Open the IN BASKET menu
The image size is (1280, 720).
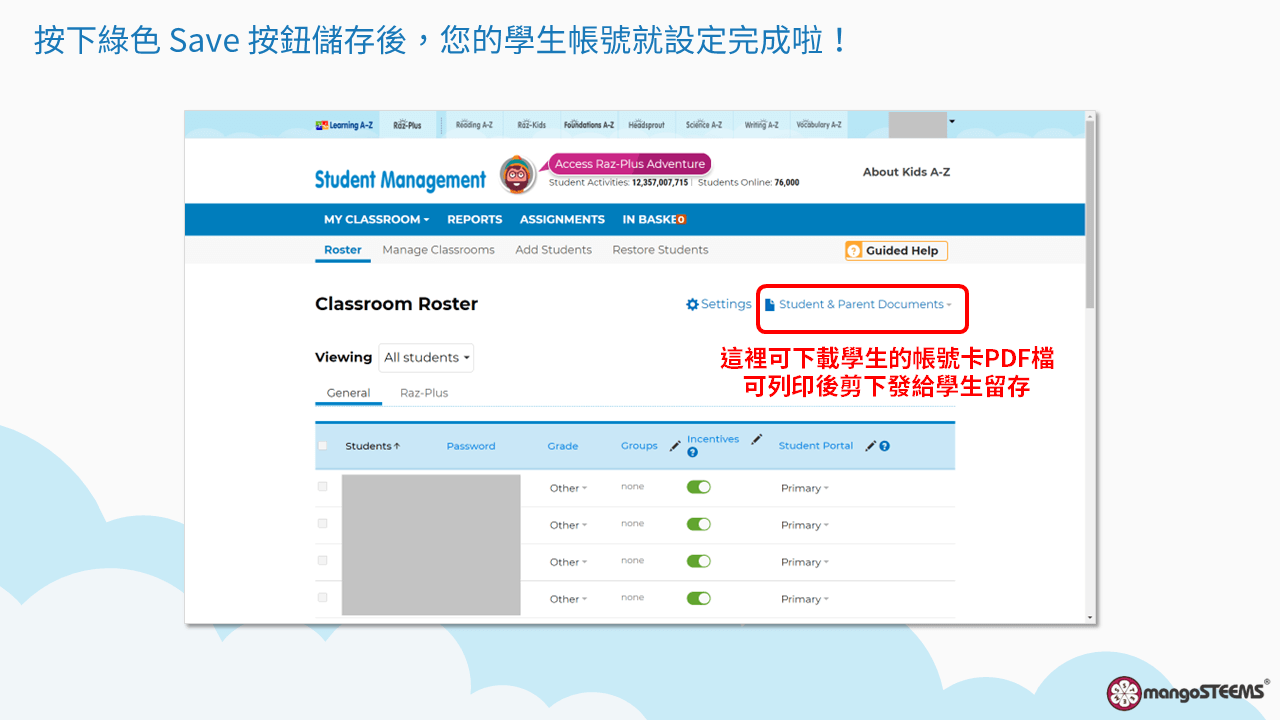[x=654, y=219]
